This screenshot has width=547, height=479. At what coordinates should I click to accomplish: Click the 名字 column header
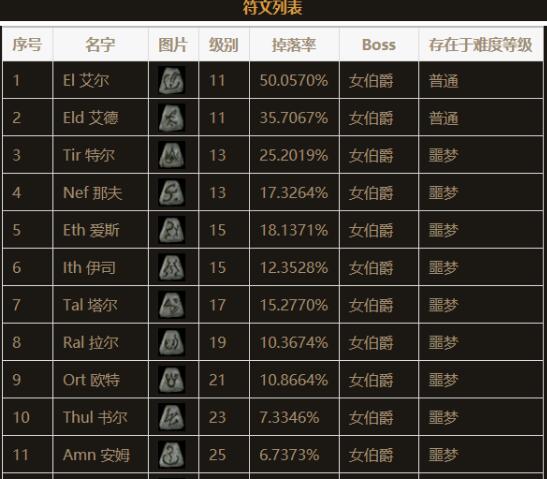click(x=100, y=45)
